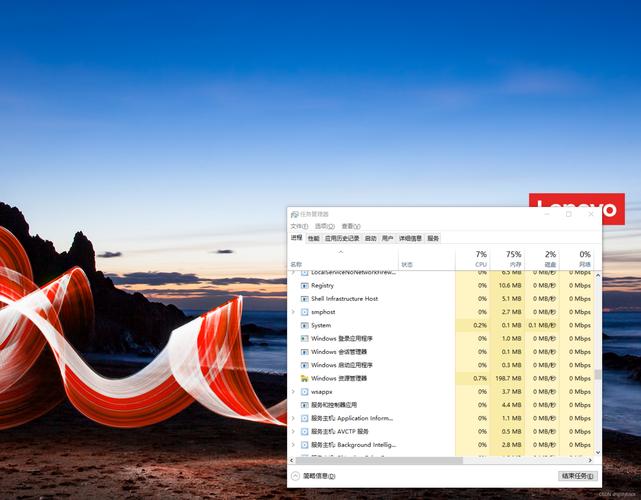Sort by the 7% CPU column header
Image resolution: width=641 pixels, height=500 pixels.
(x=473, y=259)
